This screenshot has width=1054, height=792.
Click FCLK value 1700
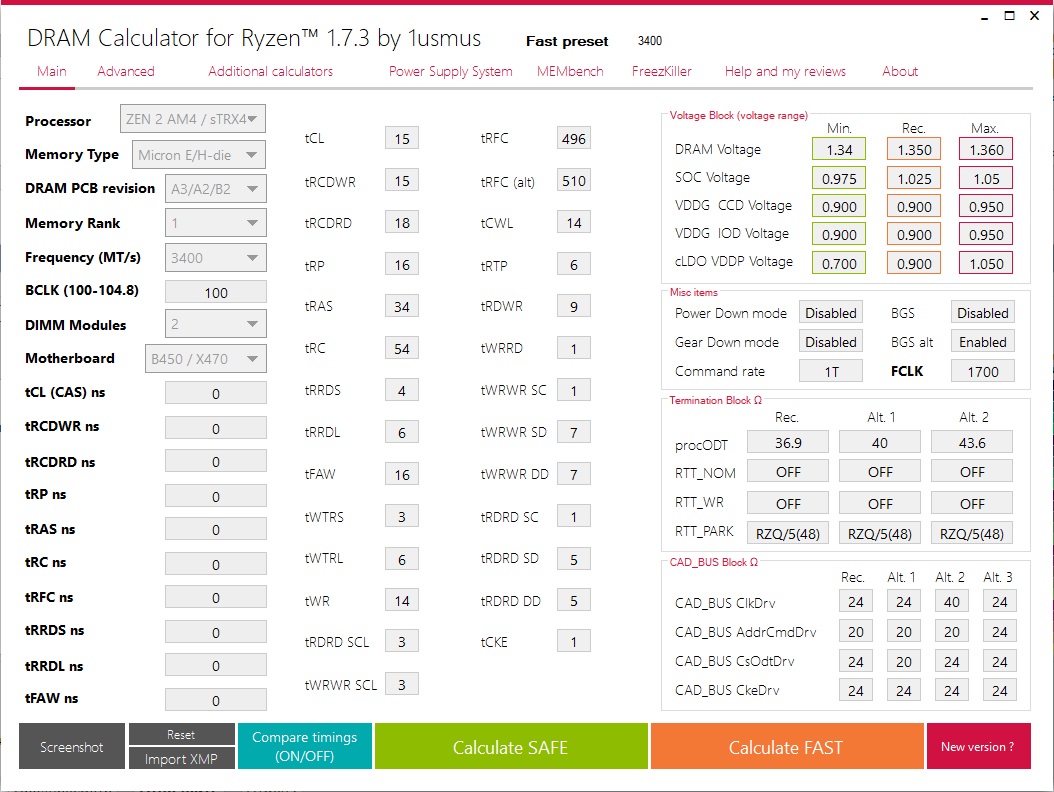pyautogui.click(x=983, y=371)
